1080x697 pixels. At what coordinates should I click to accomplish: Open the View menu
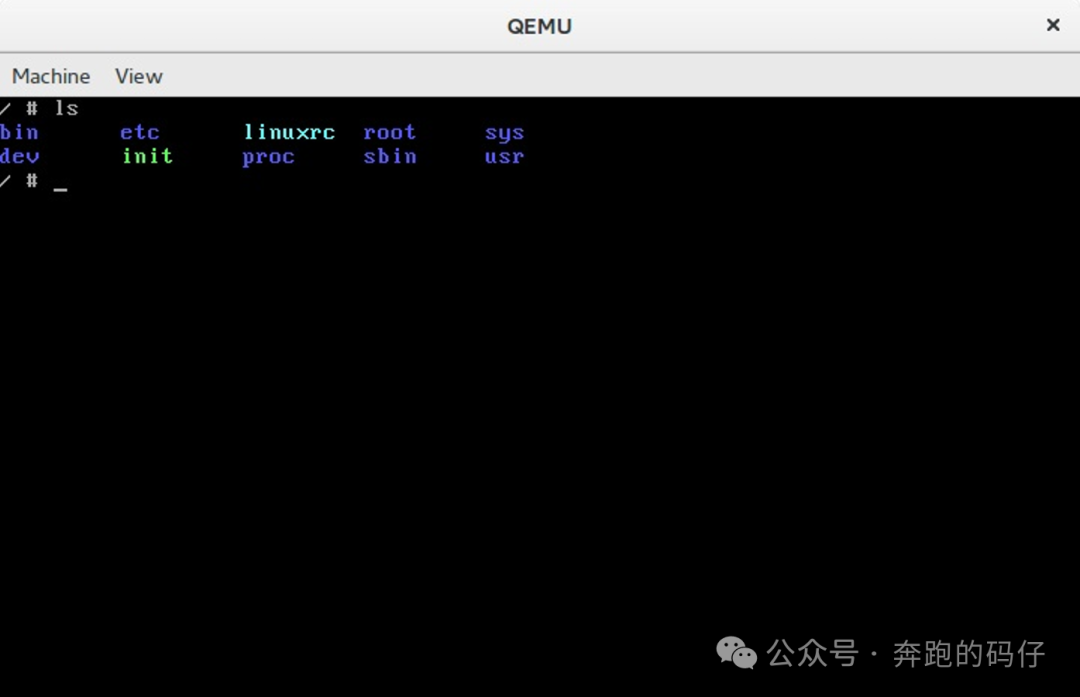coord(138,76)
